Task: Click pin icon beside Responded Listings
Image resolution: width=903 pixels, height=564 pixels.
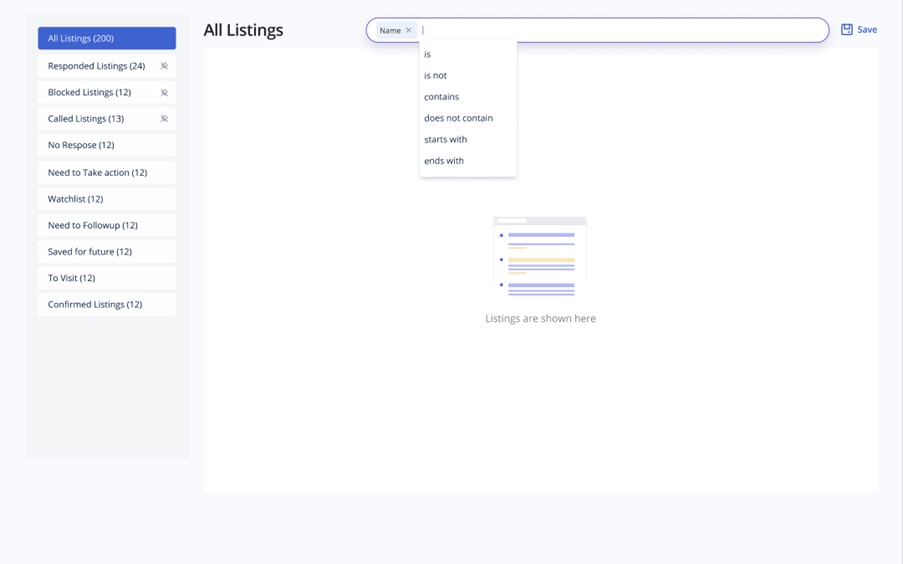Action: [x=164, y=66]
